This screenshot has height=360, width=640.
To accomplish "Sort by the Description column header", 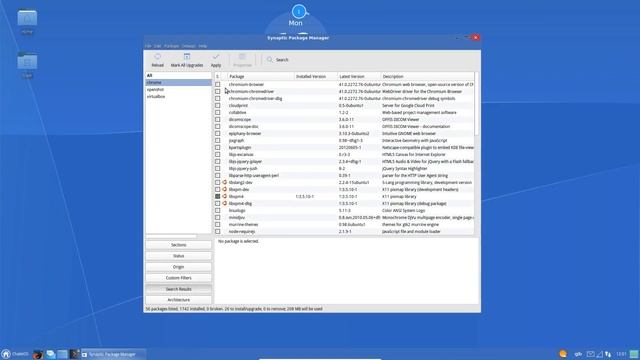I will tap(427, 76).
